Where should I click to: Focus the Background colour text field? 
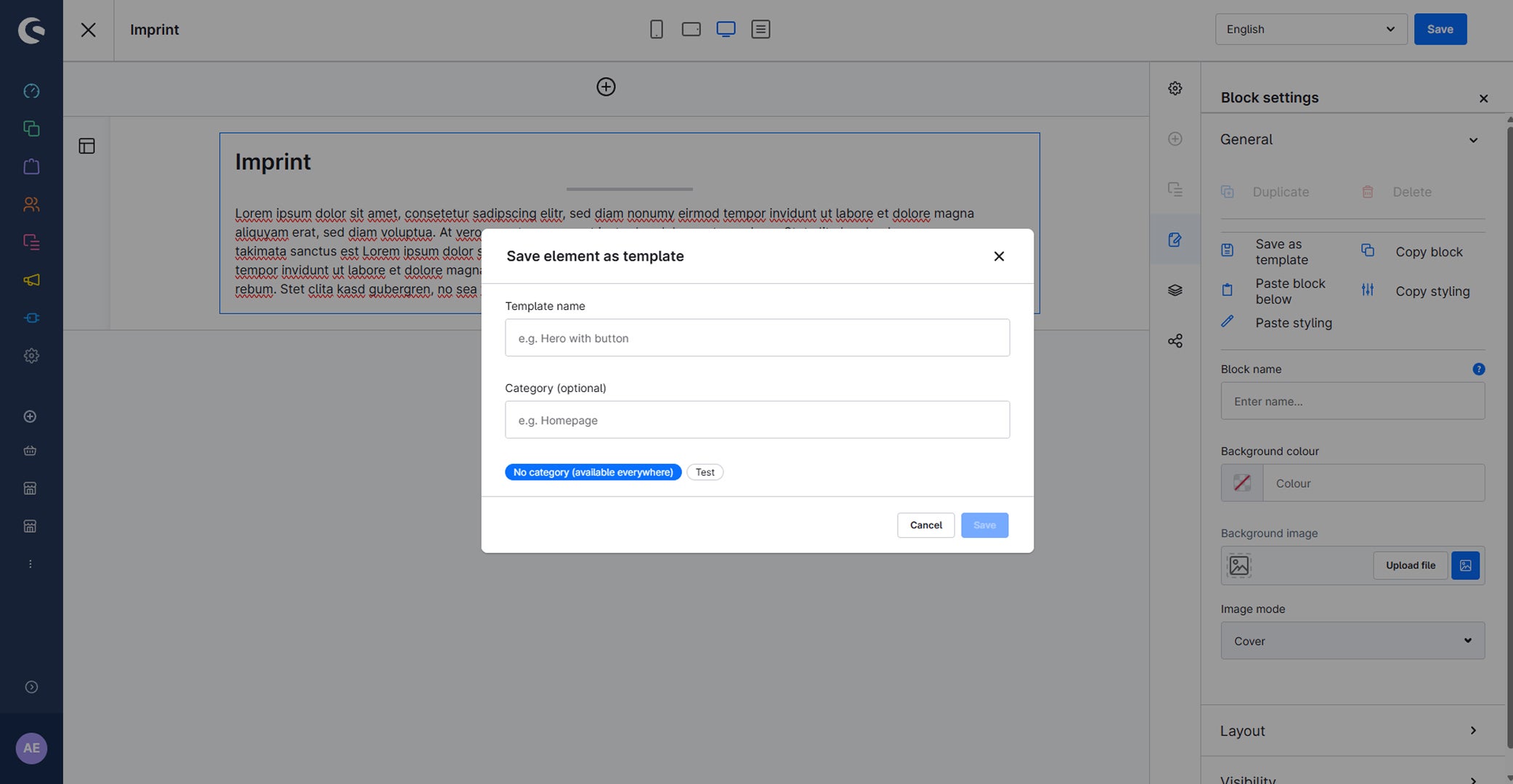(1374, 483)
